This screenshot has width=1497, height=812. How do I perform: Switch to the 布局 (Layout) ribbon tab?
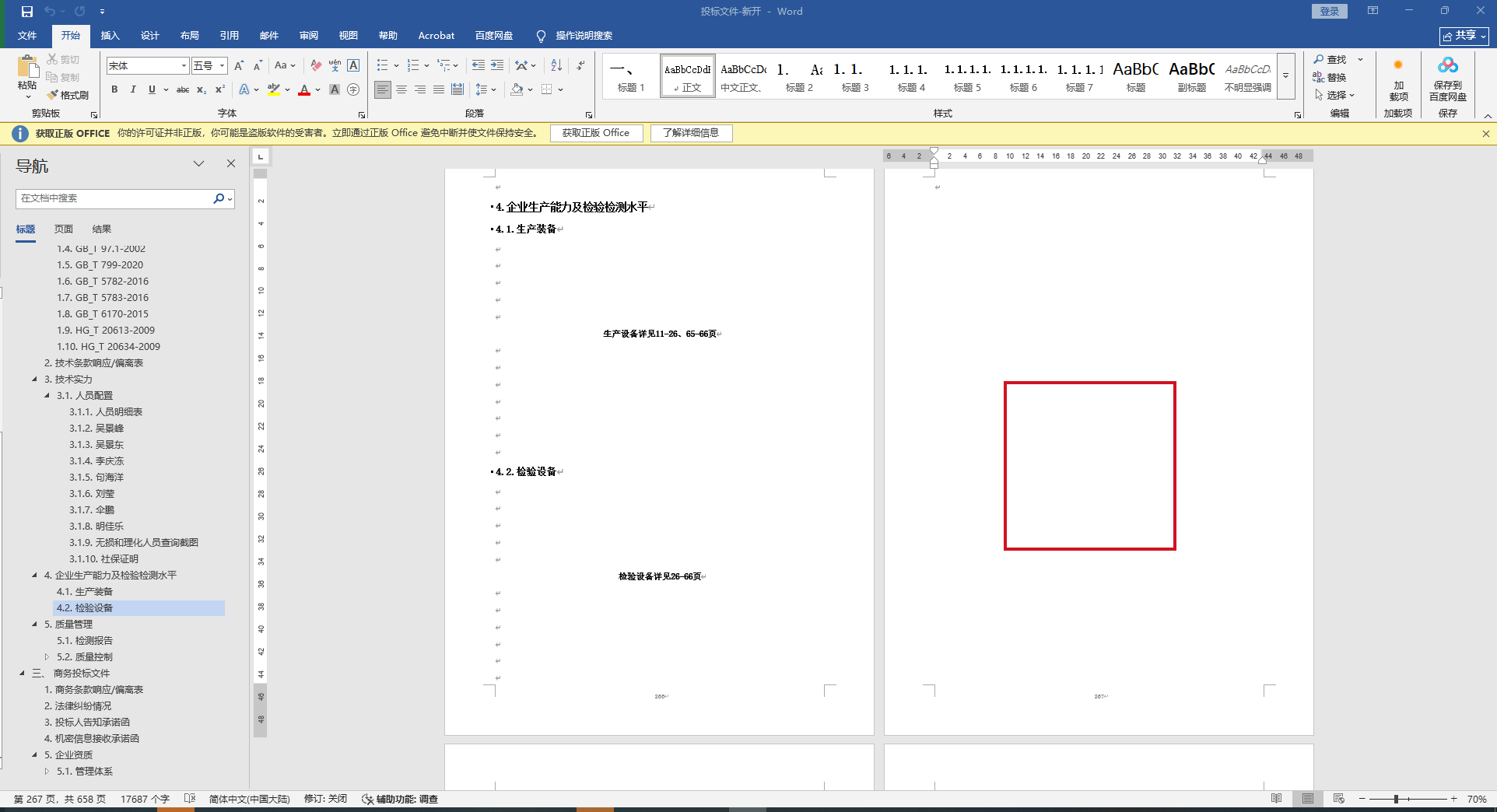coord(190,36)
